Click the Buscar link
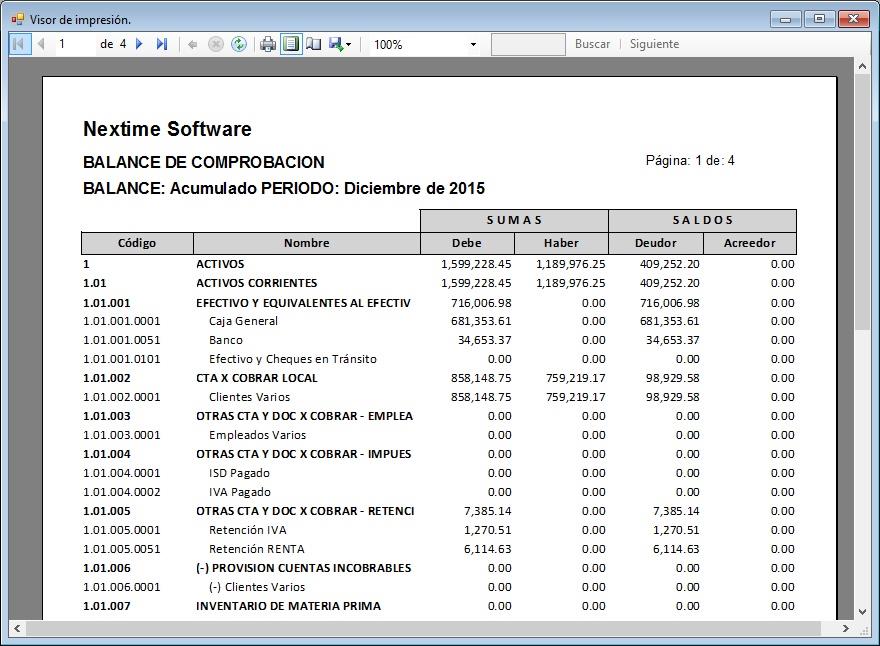 (x=592, y=44)
